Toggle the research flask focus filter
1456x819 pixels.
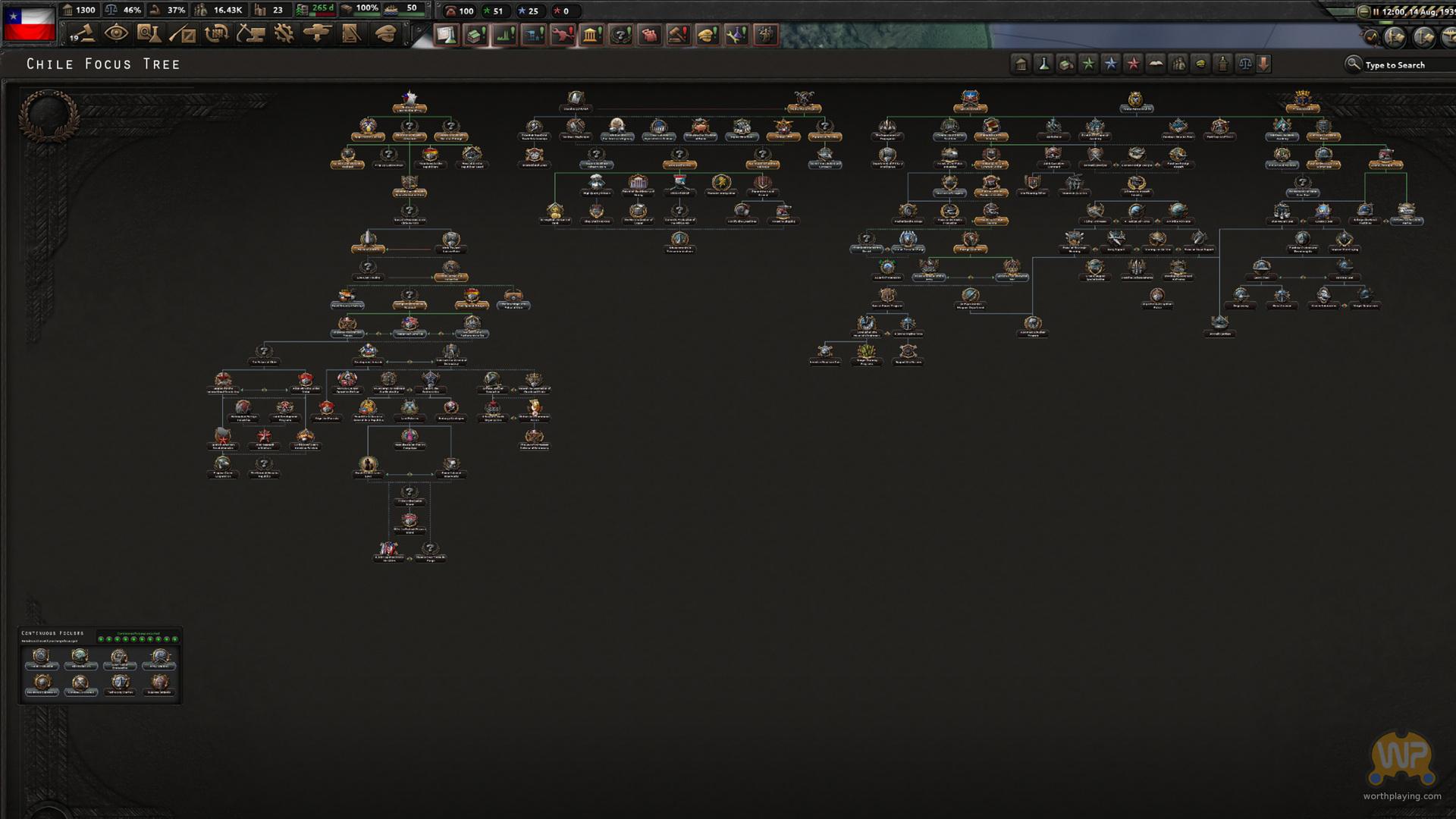[x=1043, y=64]
